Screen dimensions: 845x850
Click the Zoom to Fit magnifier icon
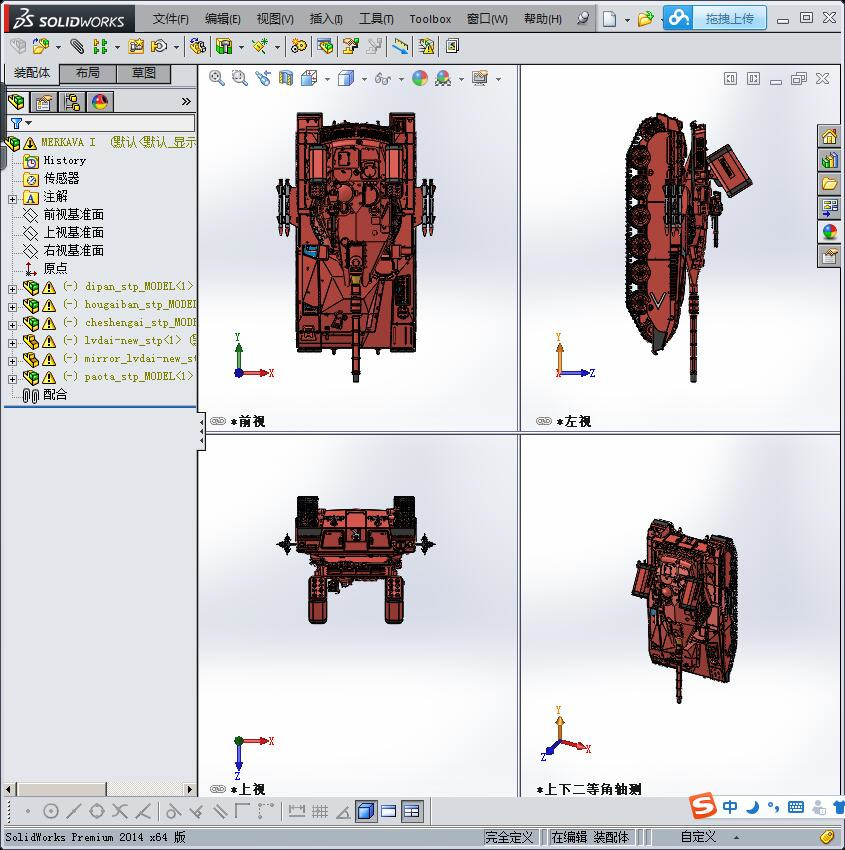pos(216,78)
